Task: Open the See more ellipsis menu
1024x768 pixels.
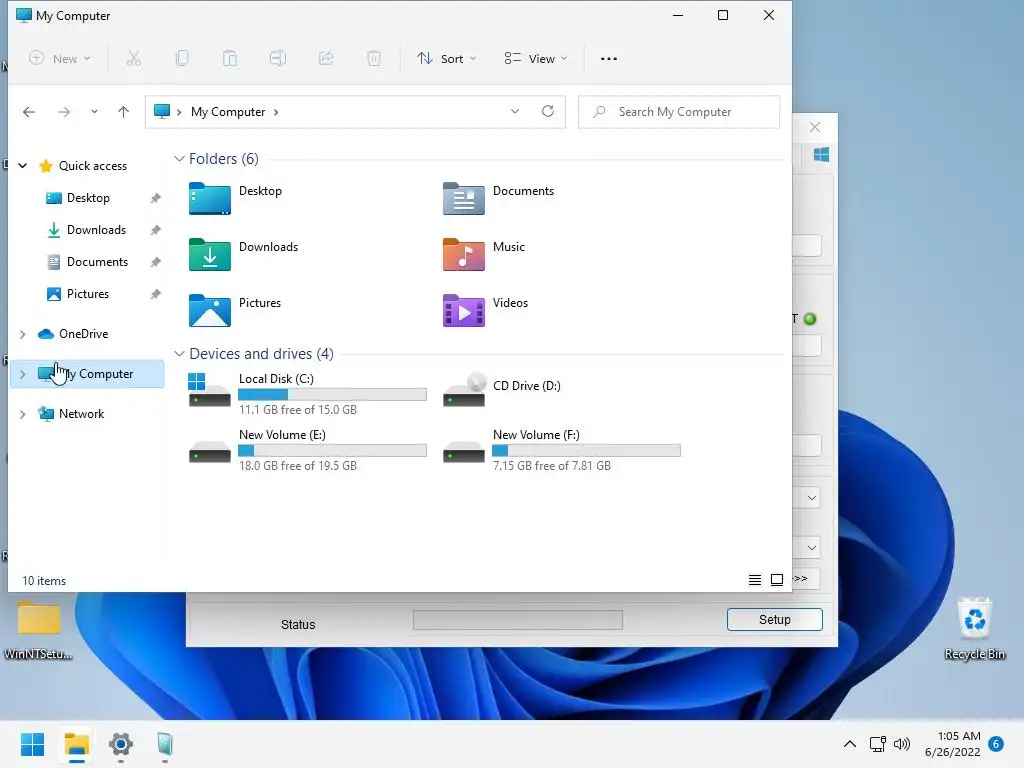Action: [609, 59]
